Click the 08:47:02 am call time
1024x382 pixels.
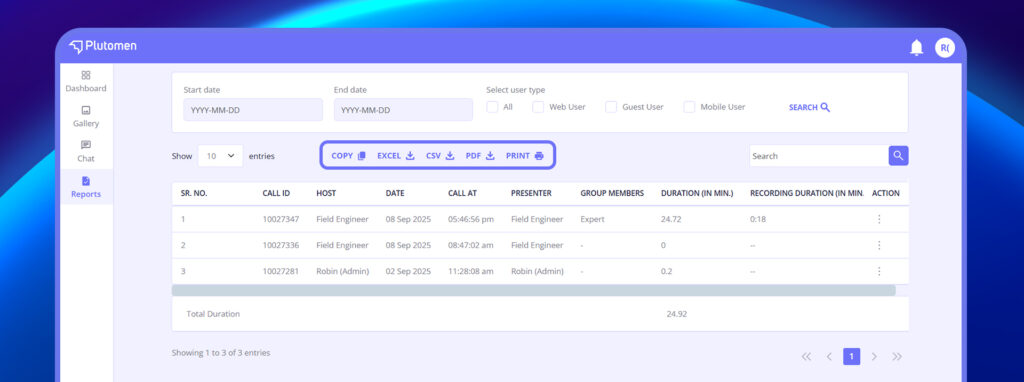tap(471, 246)
